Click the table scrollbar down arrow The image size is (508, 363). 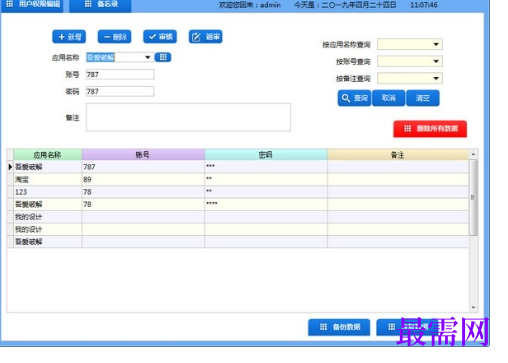(x=473, y=307)
